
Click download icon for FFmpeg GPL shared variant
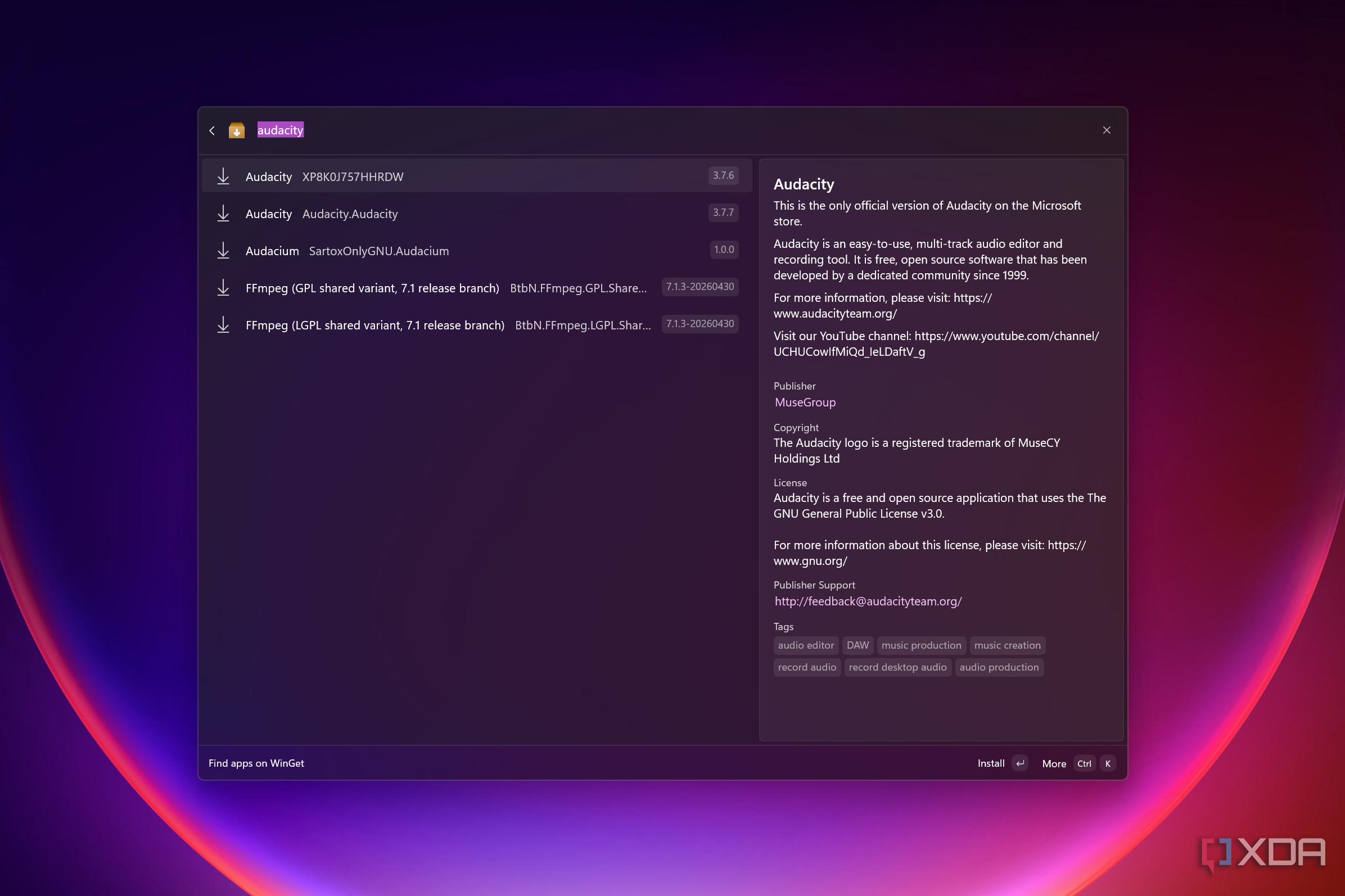click(223, 287)
